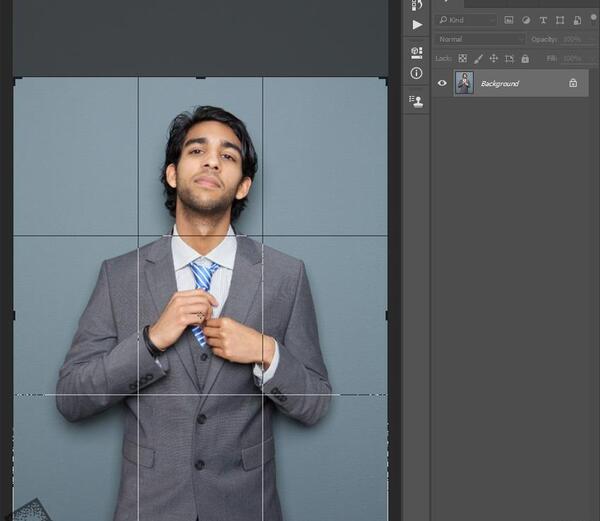Filter layers by shape layers icon
The height and width of the screenshot is (521, 600).
(560, 20)
